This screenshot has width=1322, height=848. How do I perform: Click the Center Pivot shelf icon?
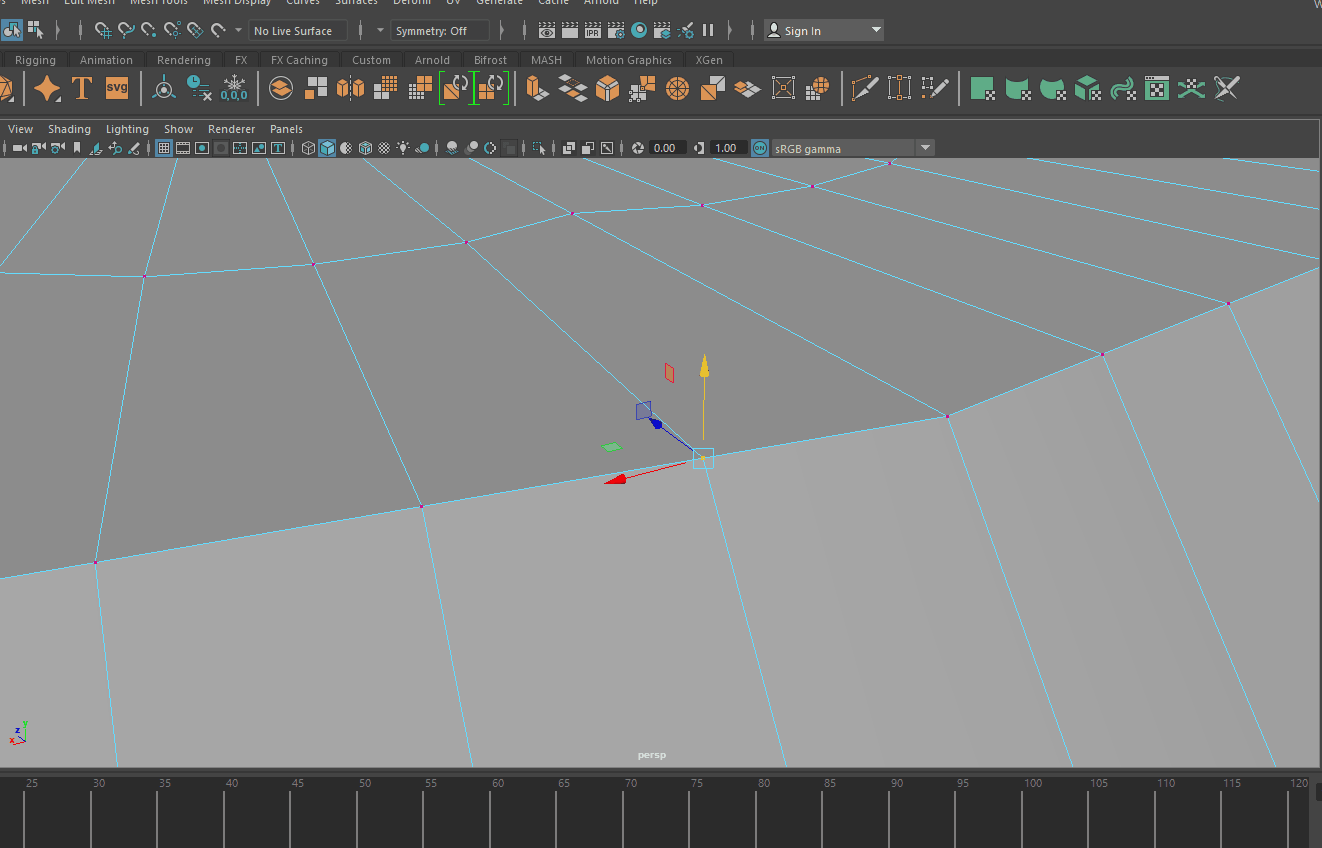[x=164, y=88]
